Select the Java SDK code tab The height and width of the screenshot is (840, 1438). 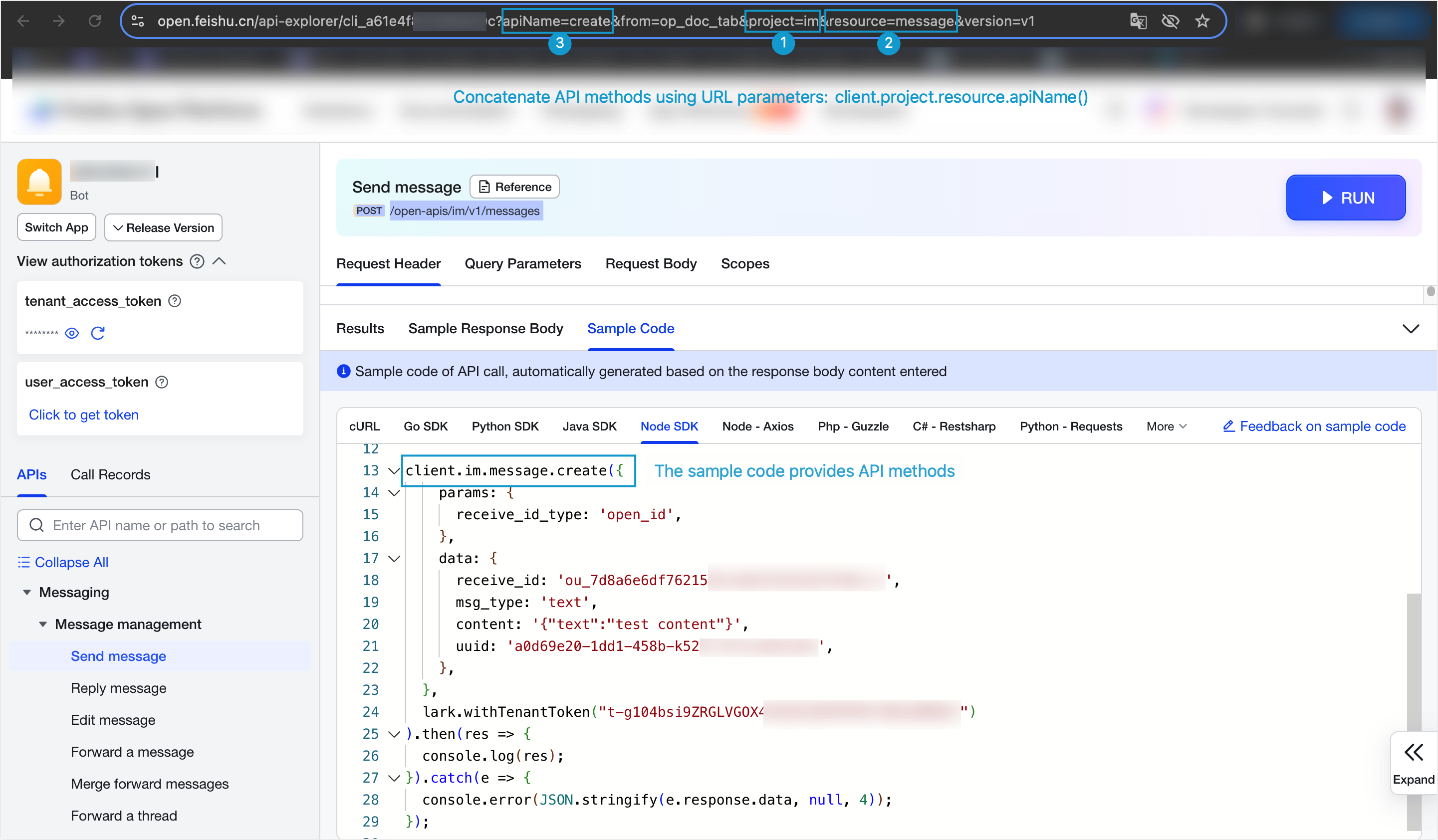tap(589, 426)
